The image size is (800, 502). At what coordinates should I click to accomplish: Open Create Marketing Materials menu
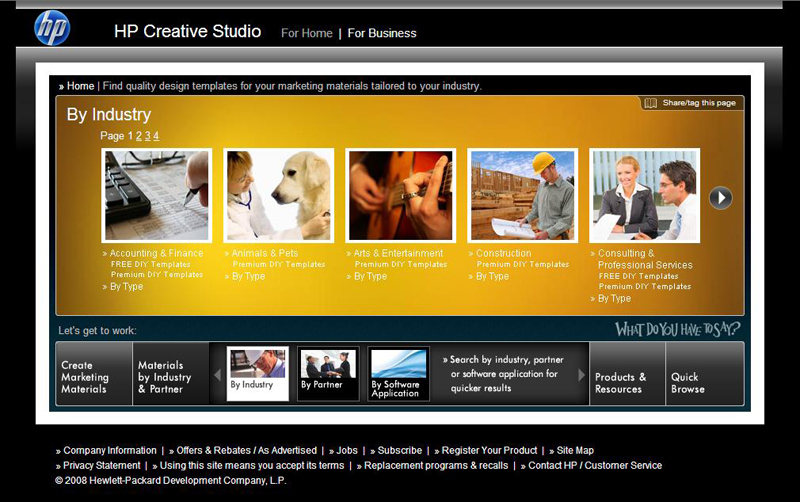pos(94,373)
